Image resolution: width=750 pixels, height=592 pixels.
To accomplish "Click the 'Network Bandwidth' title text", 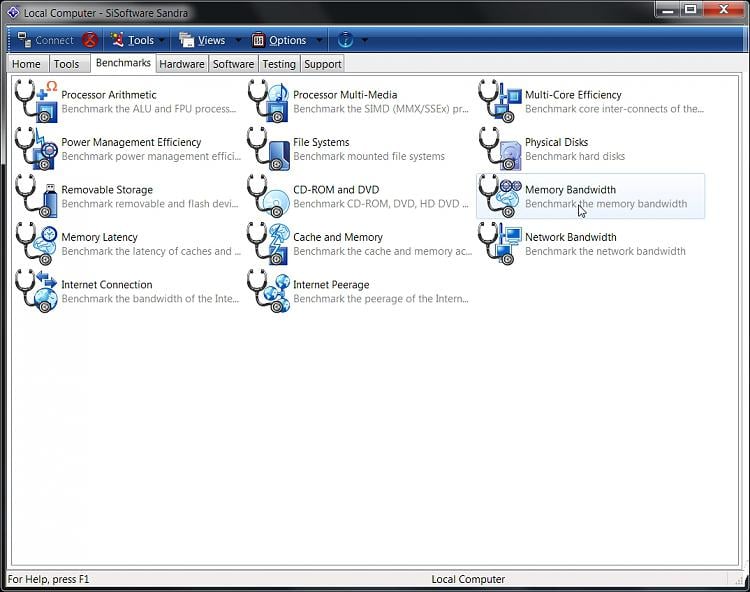I will click(571, 237).
